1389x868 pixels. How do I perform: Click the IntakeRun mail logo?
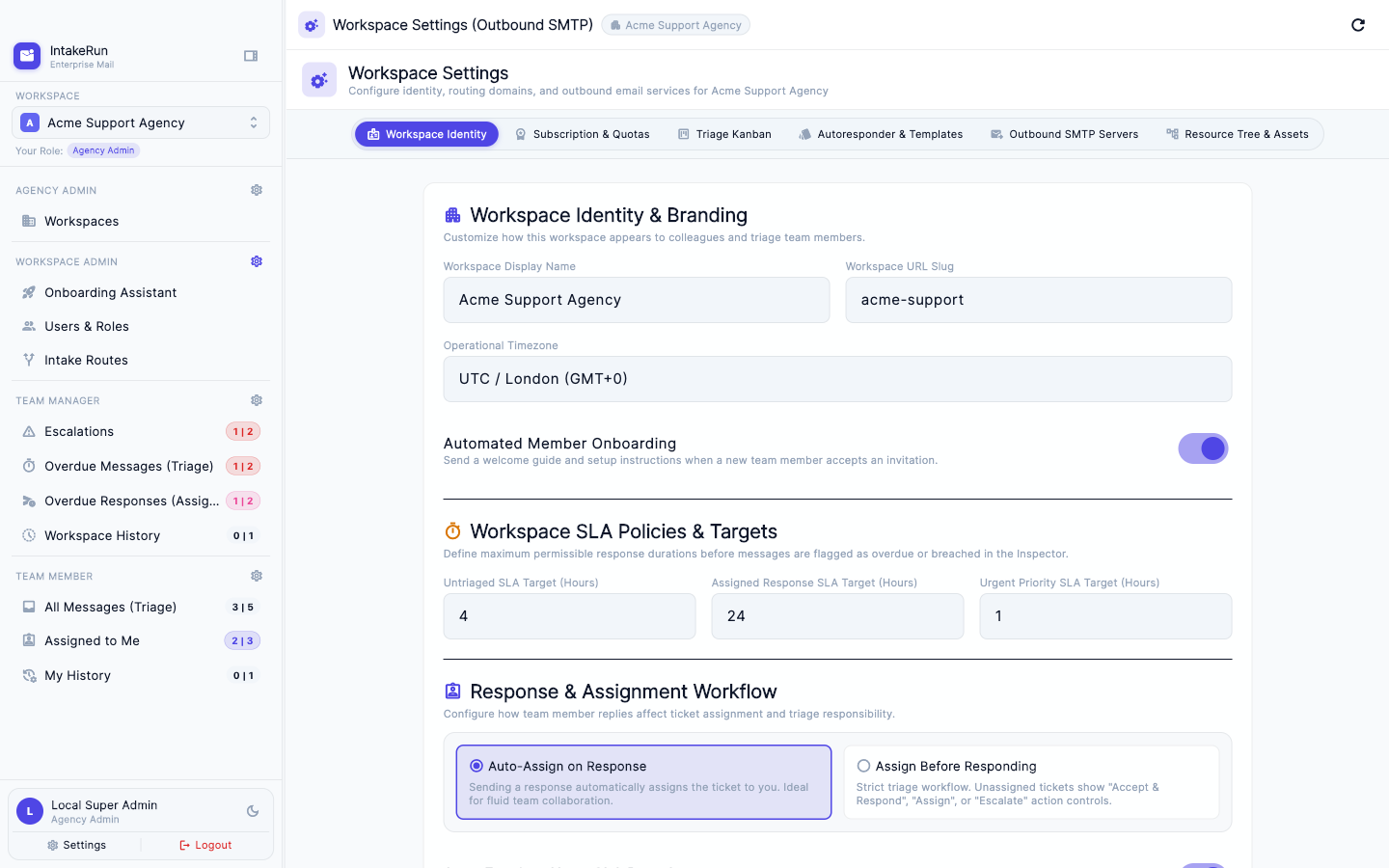(x=27, y=56)
